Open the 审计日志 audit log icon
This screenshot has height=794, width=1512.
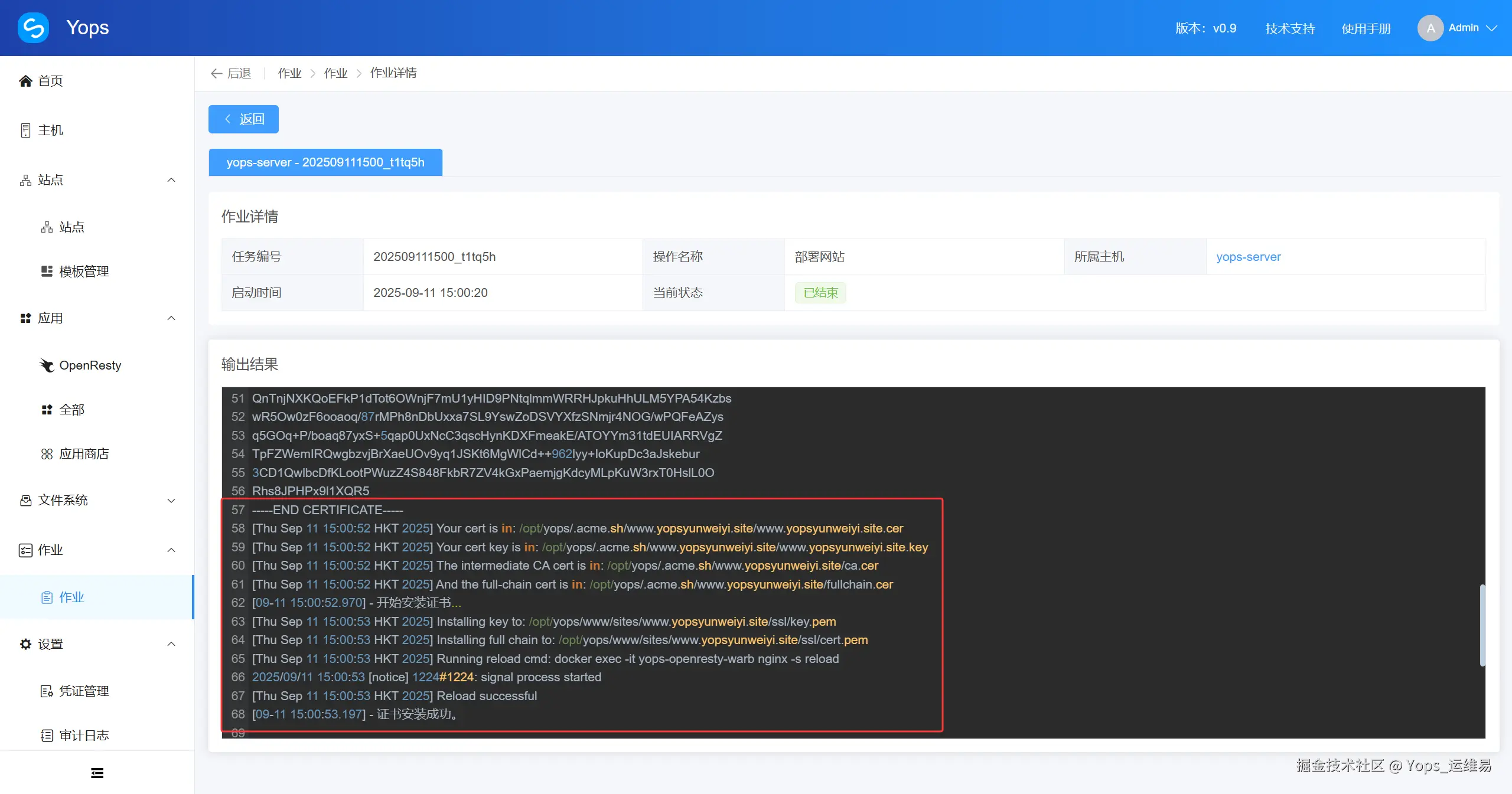click(47, 736)
